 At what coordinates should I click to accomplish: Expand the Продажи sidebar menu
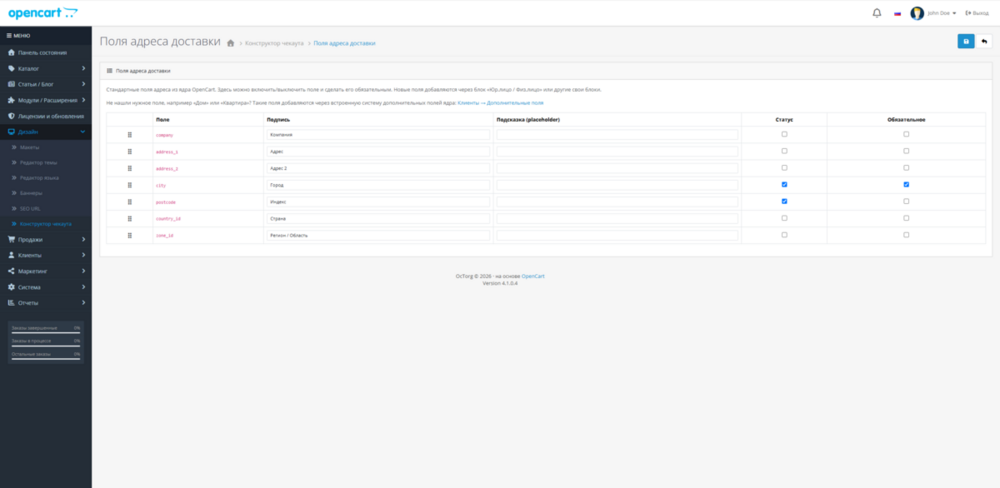pyautogui.click(x=46, y=240)
